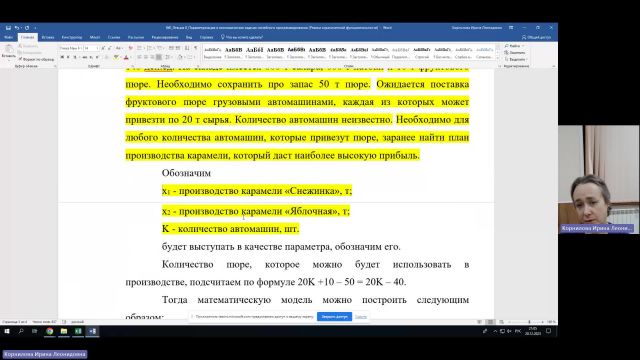This screenshot has height=360, width=640.
Task: Switch to print layout view icon
Action: [491, 322]
